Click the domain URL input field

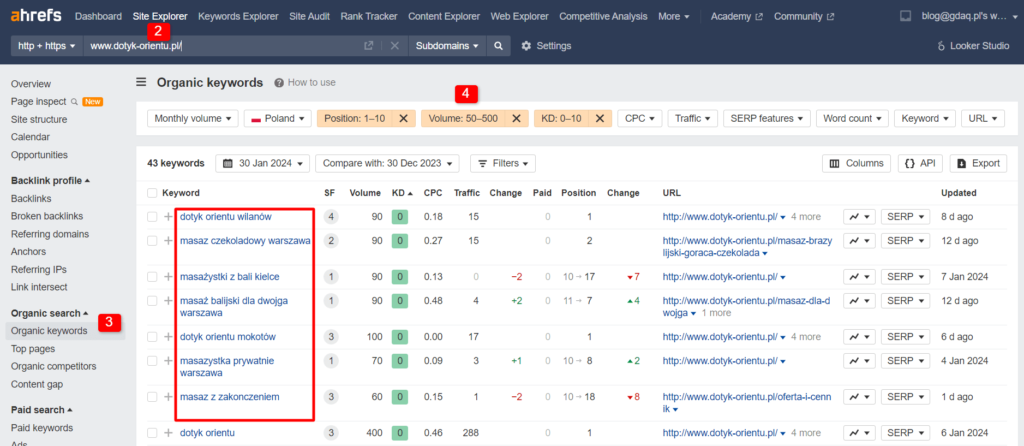pyautogui.click(x=220, y=46)
